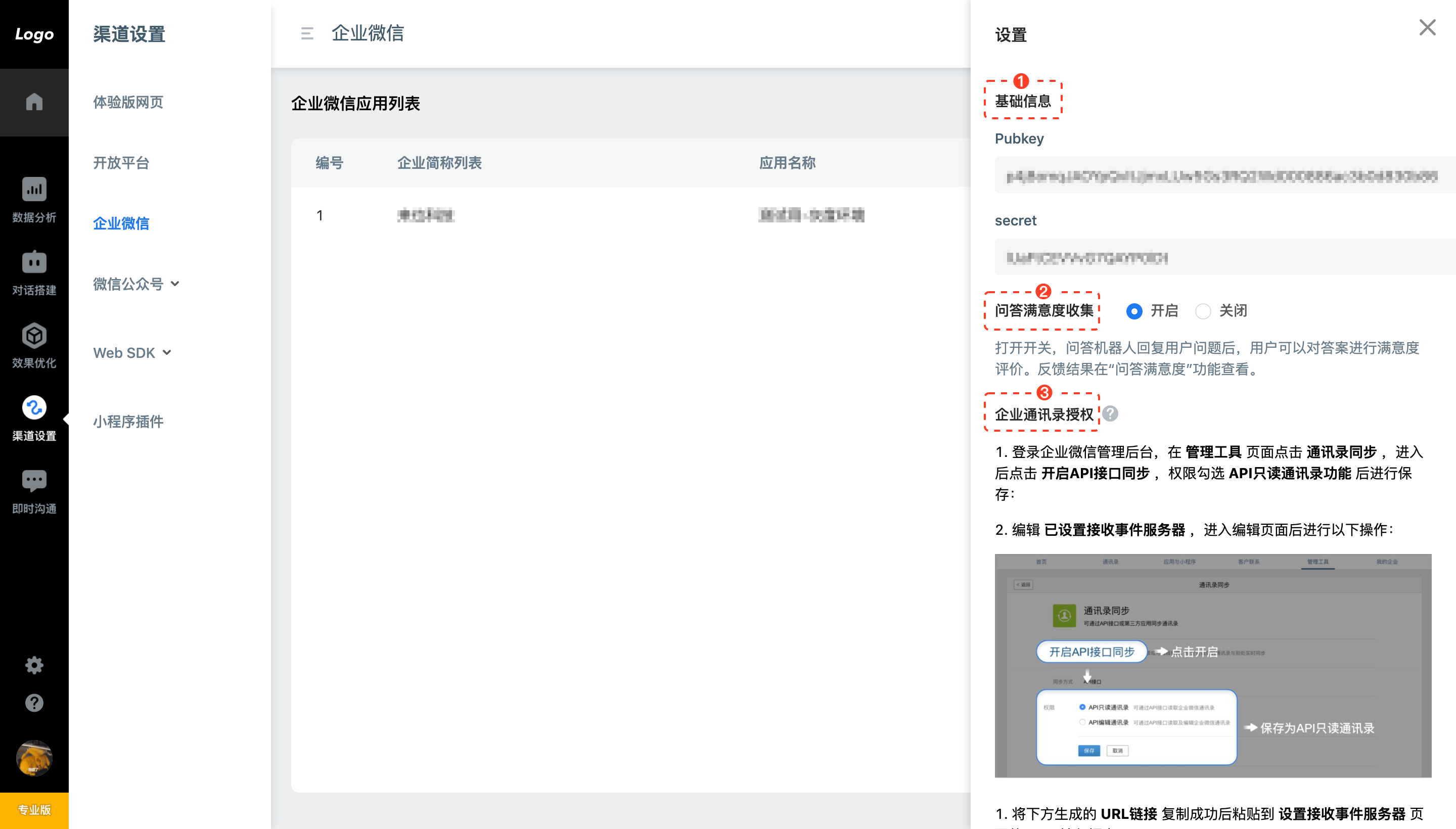Select the 关闭 radio option
1456x829 pixels.
point(1203,311)
